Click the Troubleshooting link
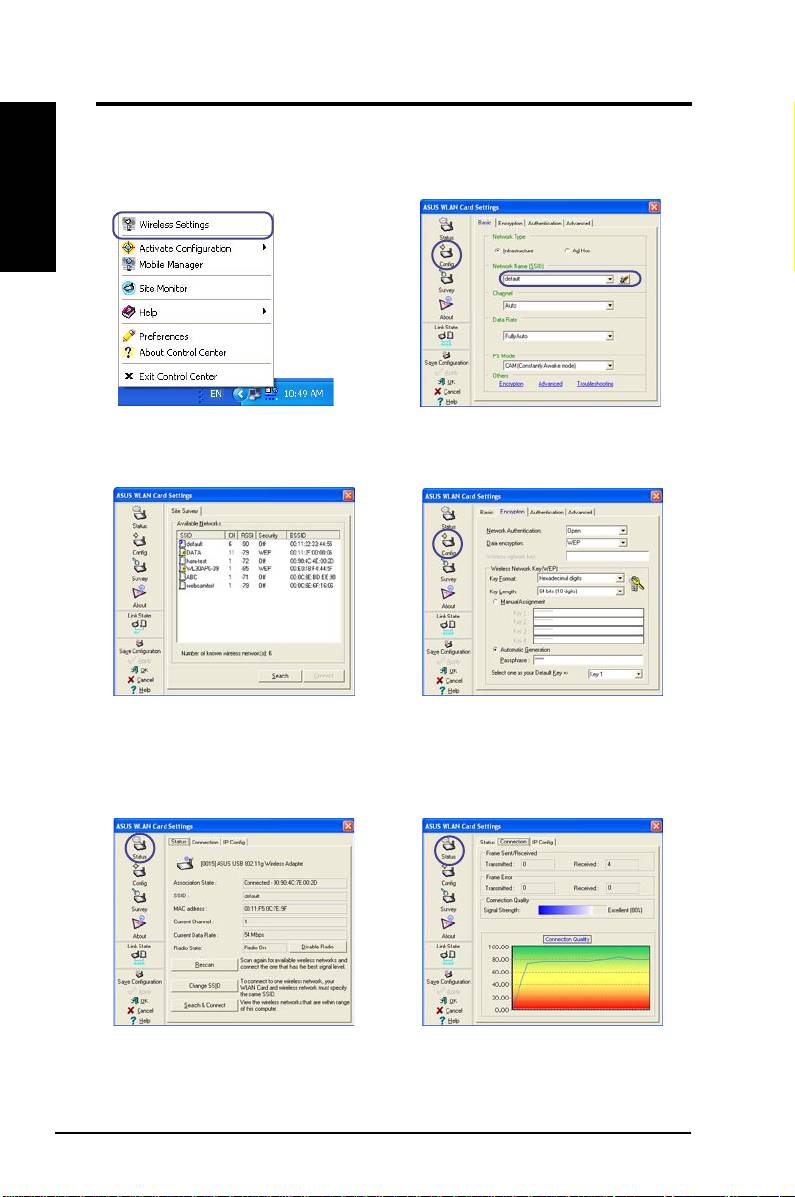 [595, 384]
